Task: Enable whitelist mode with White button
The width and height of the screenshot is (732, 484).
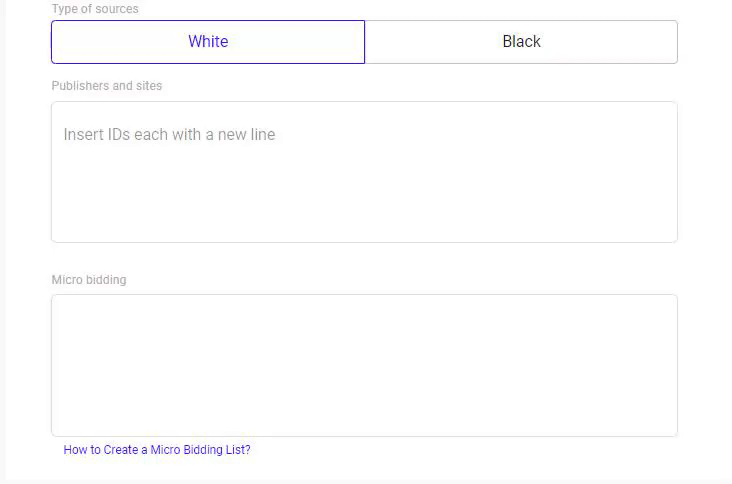Action: pyautogui.click(x=208, y=42)
